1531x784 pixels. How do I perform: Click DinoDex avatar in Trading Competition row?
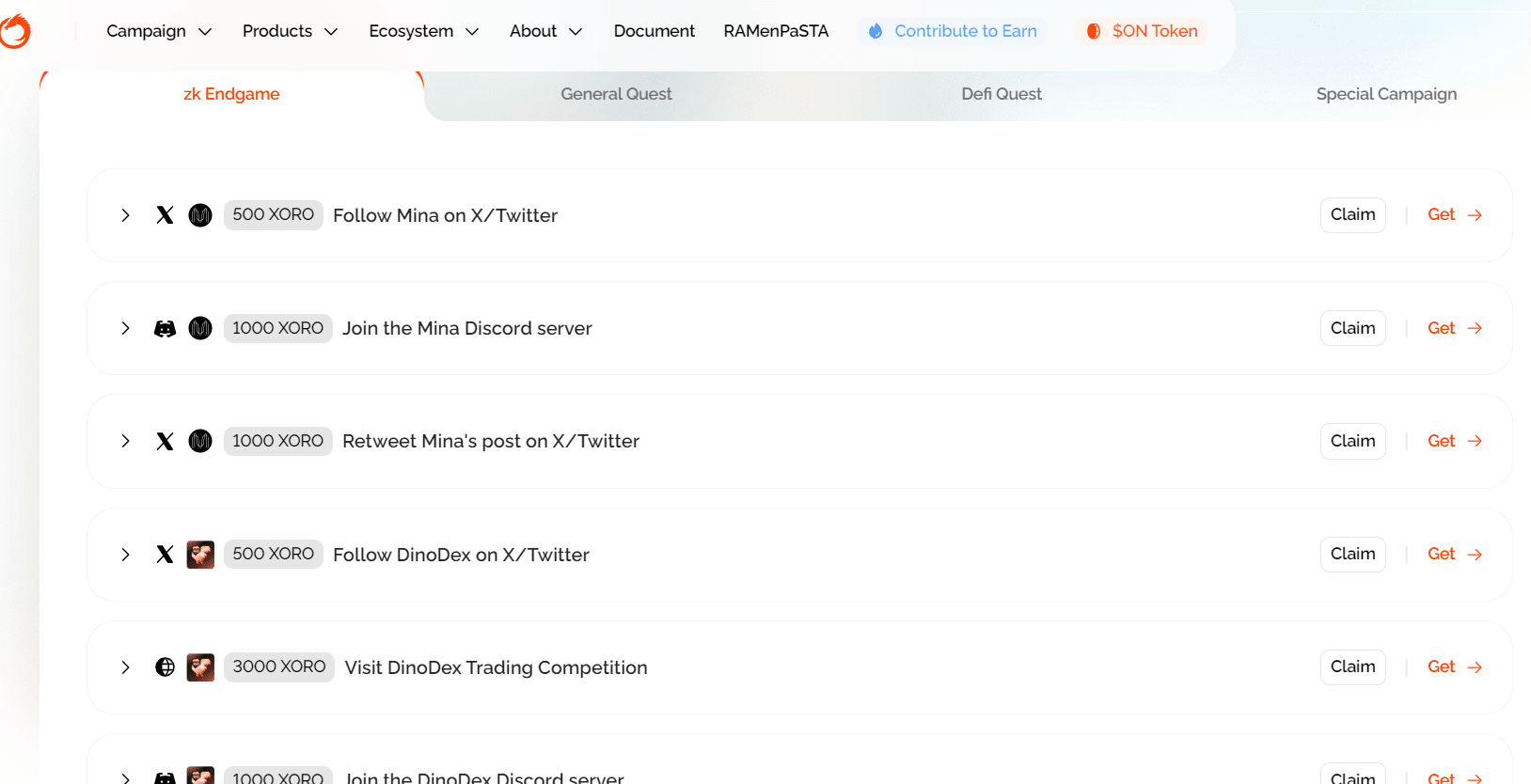(200, 667)
